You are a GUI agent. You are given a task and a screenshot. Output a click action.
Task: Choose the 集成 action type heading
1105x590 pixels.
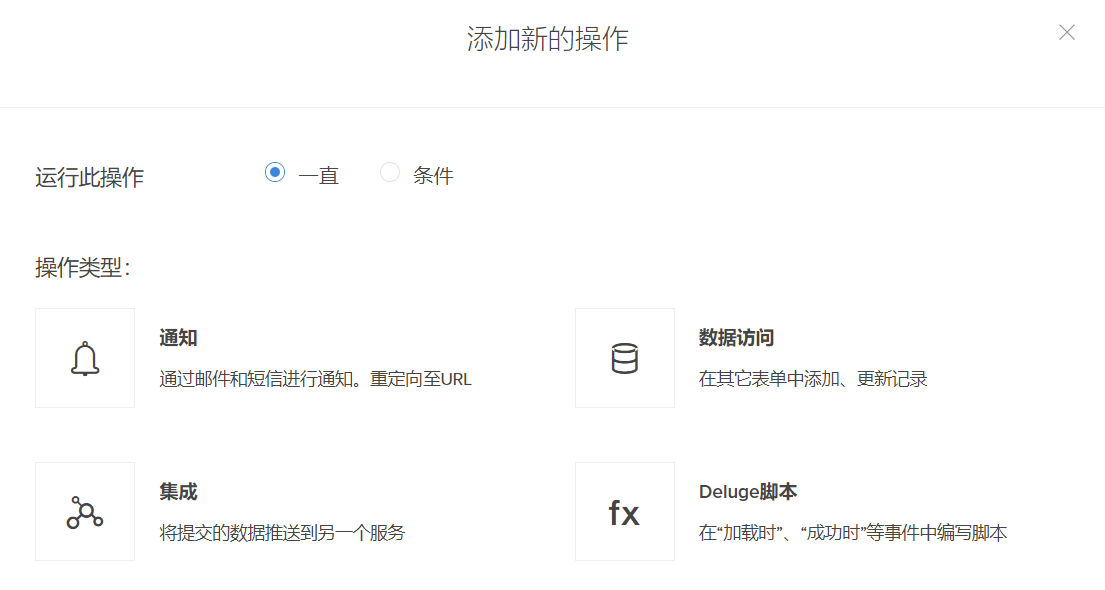pyautogui.click(x=178, y=492)
